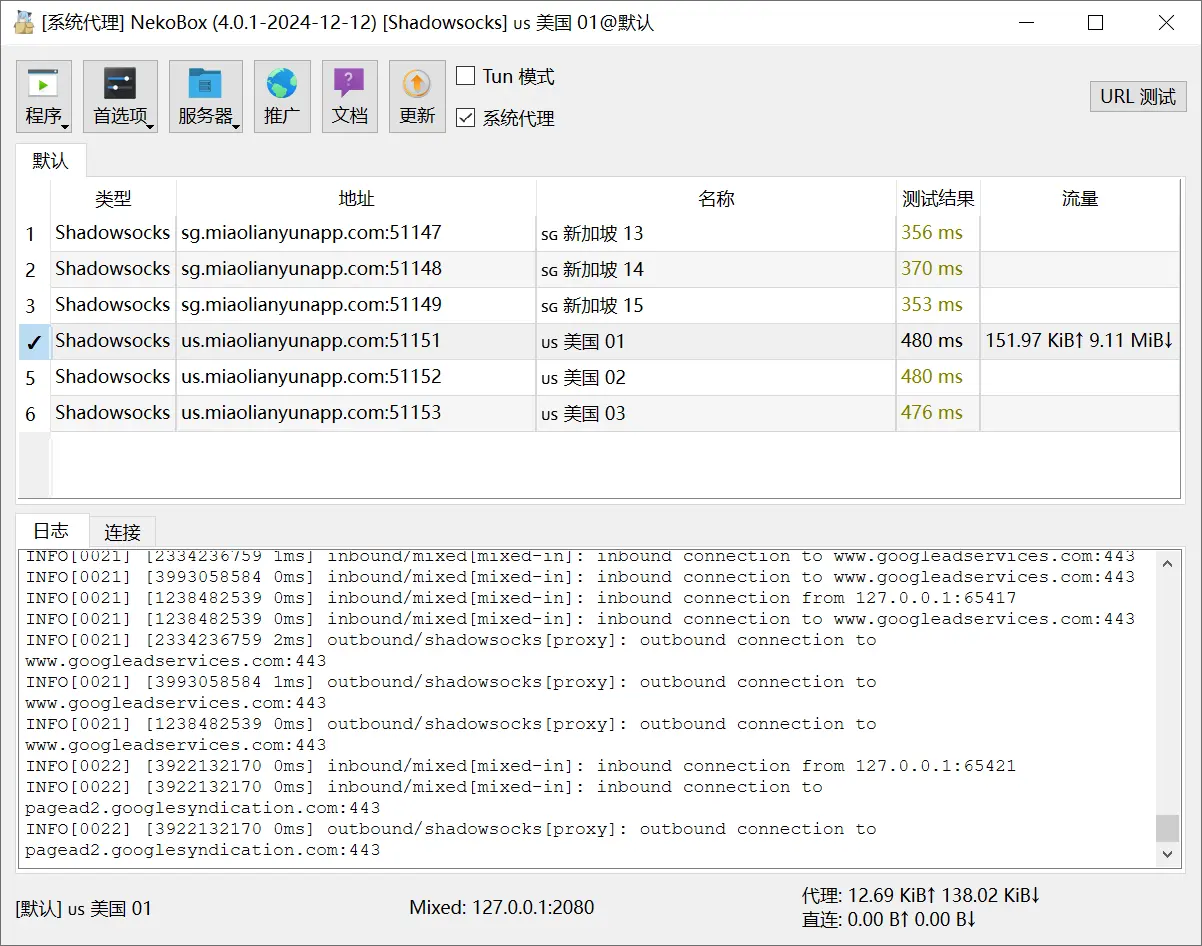This screenshot has width=1202, height=946.
Task: Select address us.miaolianyunapp.com:51152
Action: coord(356,377)
